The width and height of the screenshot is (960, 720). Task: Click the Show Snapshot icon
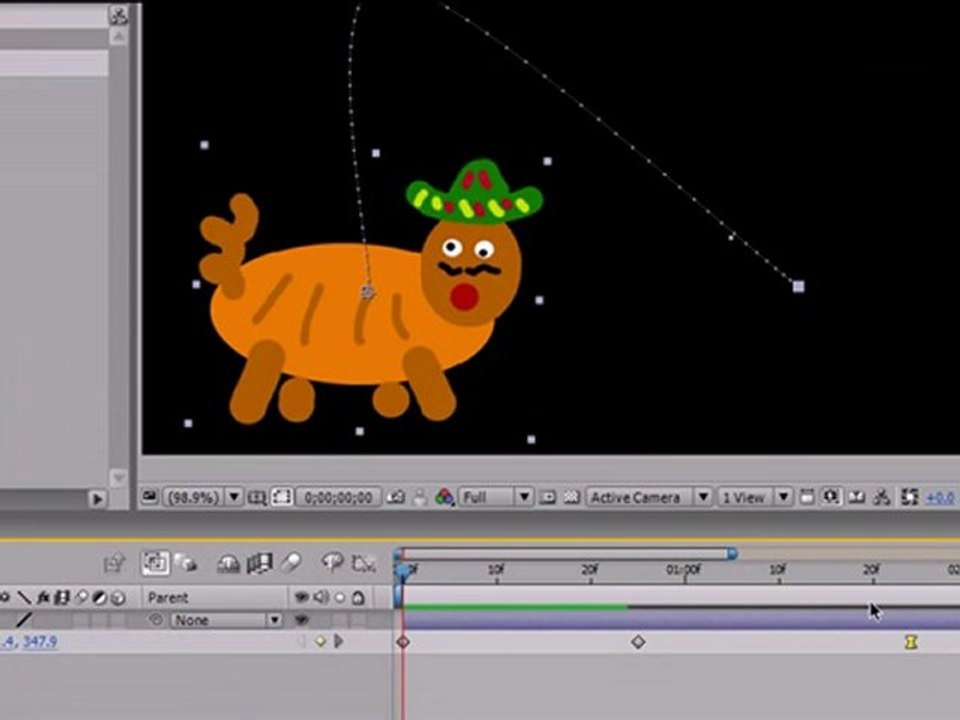[420, 497]
